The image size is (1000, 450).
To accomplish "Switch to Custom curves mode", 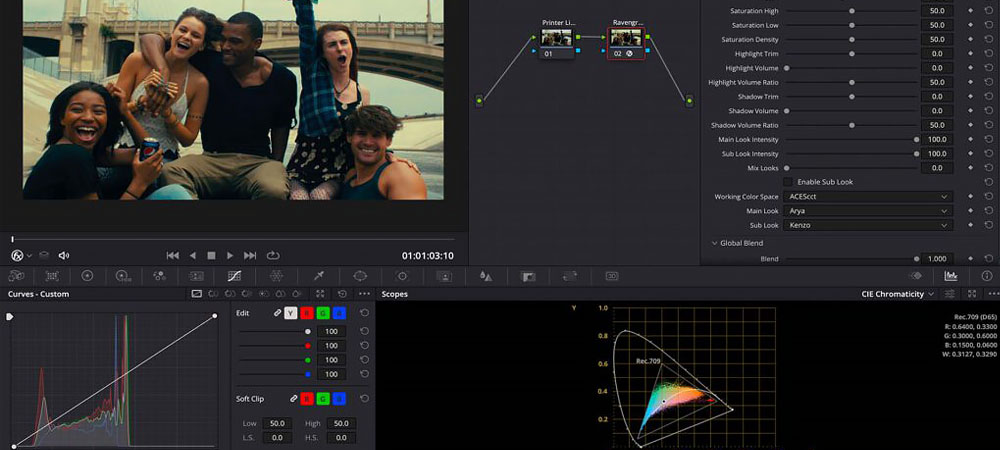I will (x=196, y=294).
